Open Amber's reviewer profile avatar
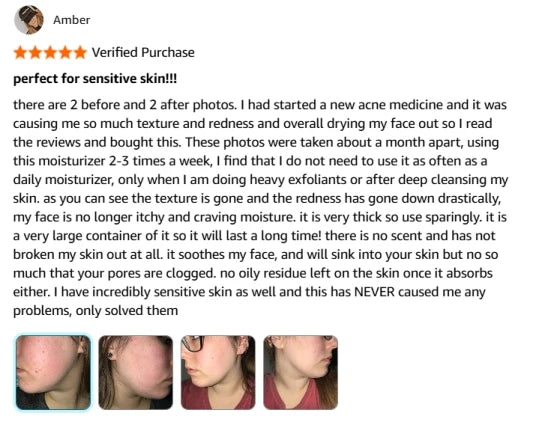554x423 pixels. click(29, 20)
